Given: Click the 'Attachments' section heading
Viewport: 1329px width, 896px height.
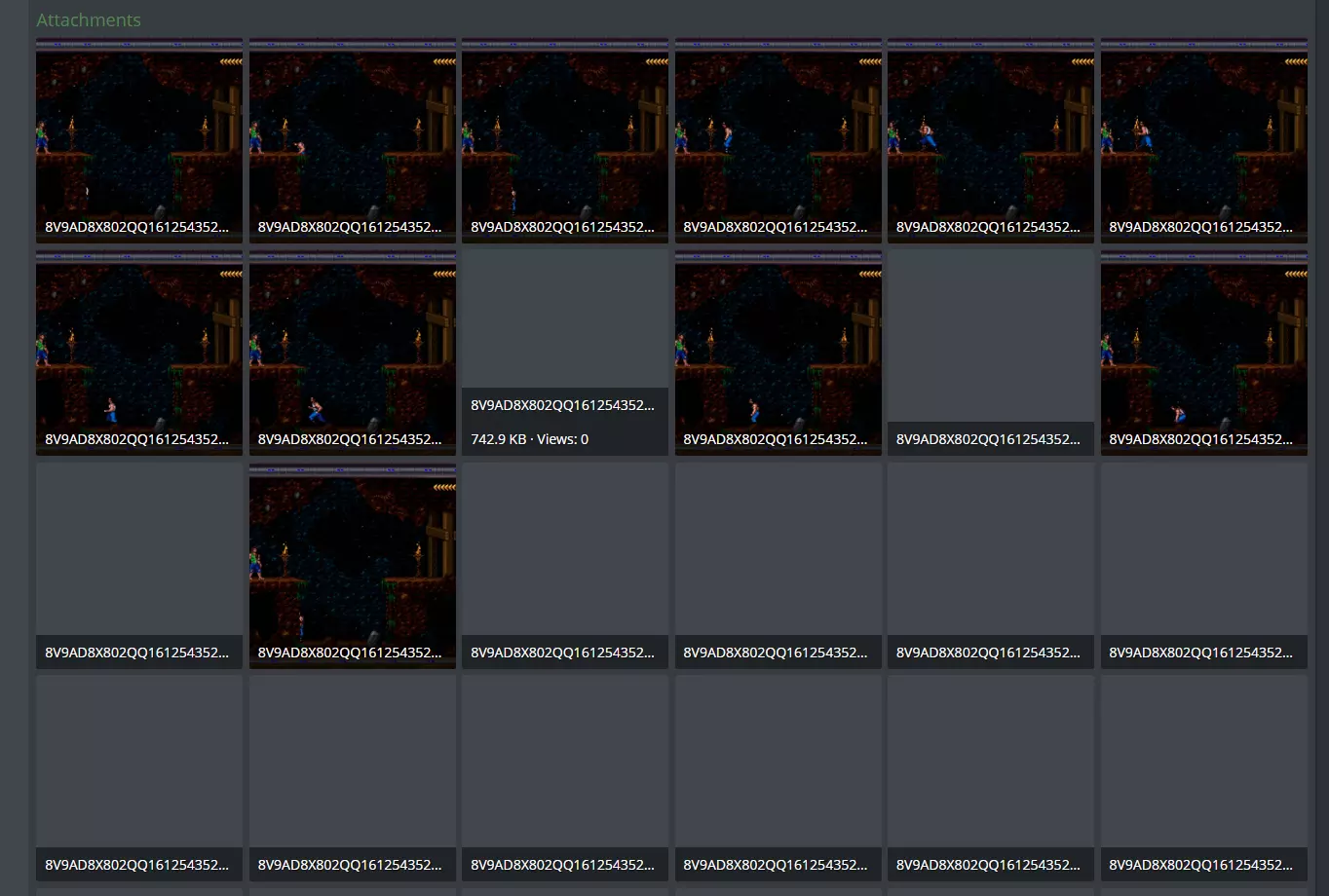Looking at the screenshot, I should (89, 19).
